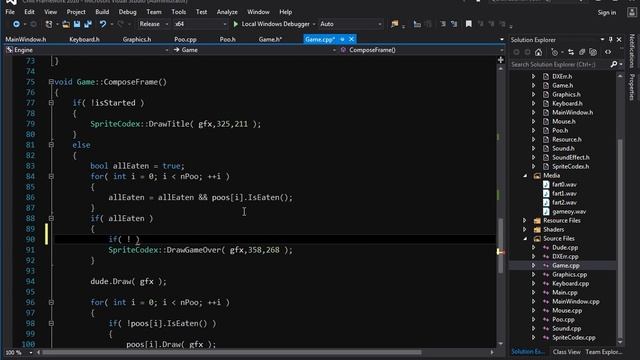
Task: Click the Save floppy disk icon
Action: [x=77, y=24]
